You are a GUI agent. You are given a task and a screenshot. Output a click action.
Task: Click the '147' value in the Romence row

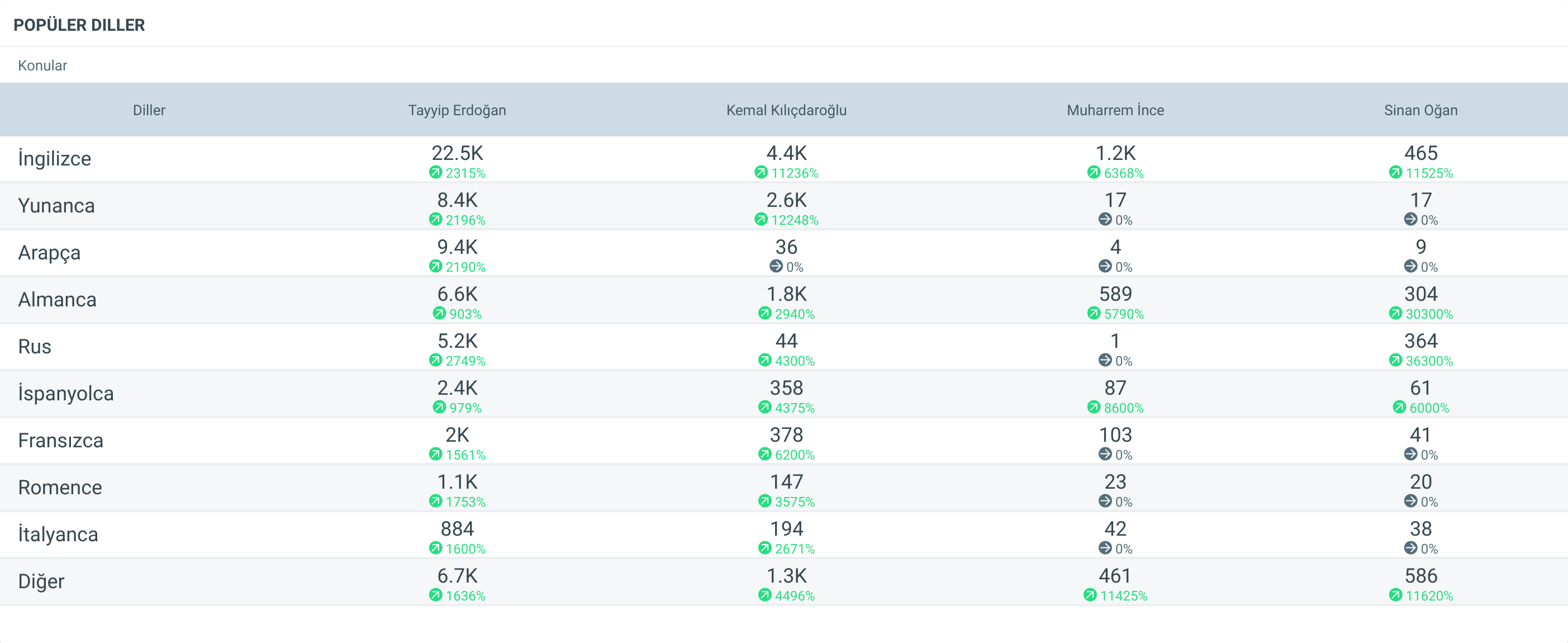[786, 481]
